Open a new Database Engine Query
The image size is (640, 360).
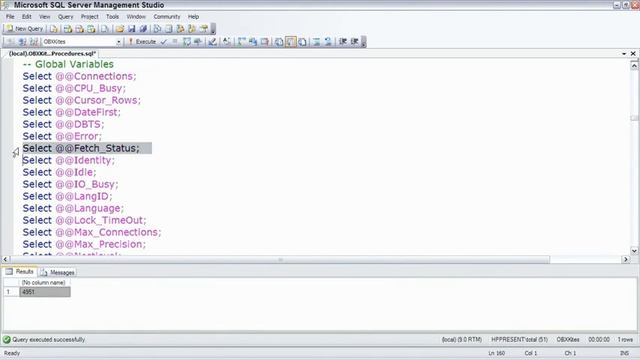pos(53,29)
